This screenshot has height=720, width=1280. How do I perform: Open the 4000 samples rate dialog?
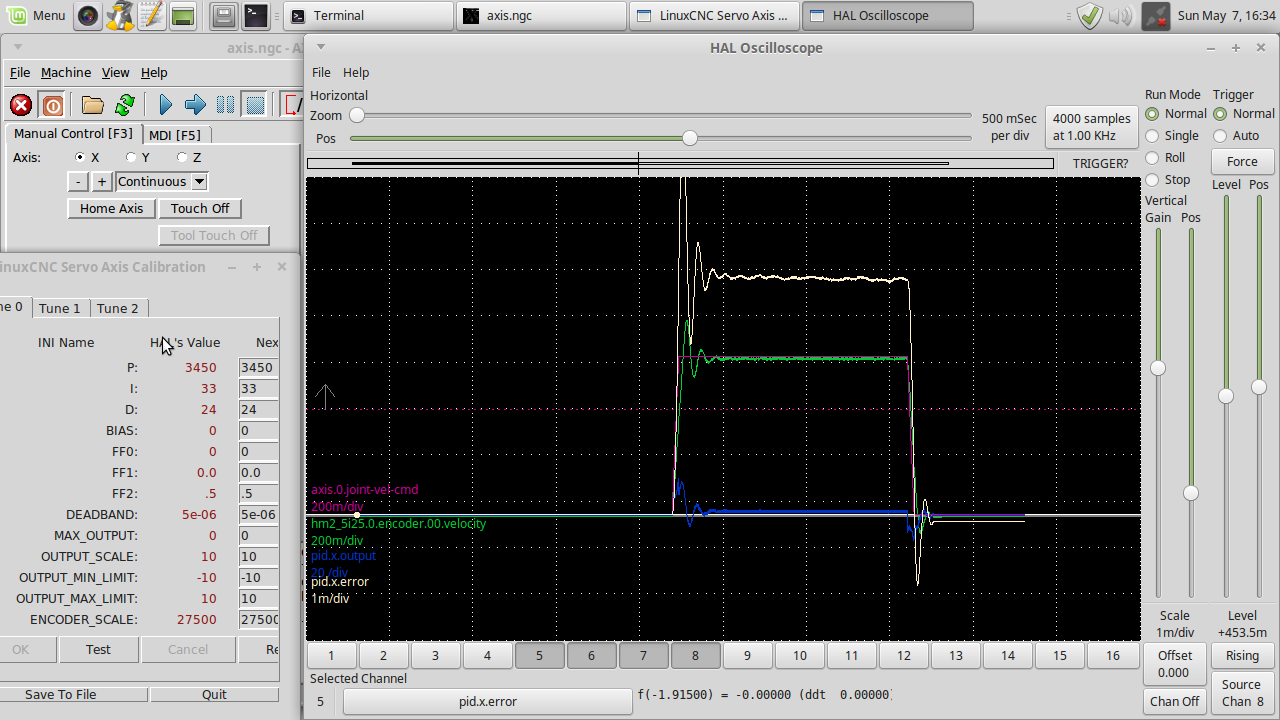(1092, 127)
